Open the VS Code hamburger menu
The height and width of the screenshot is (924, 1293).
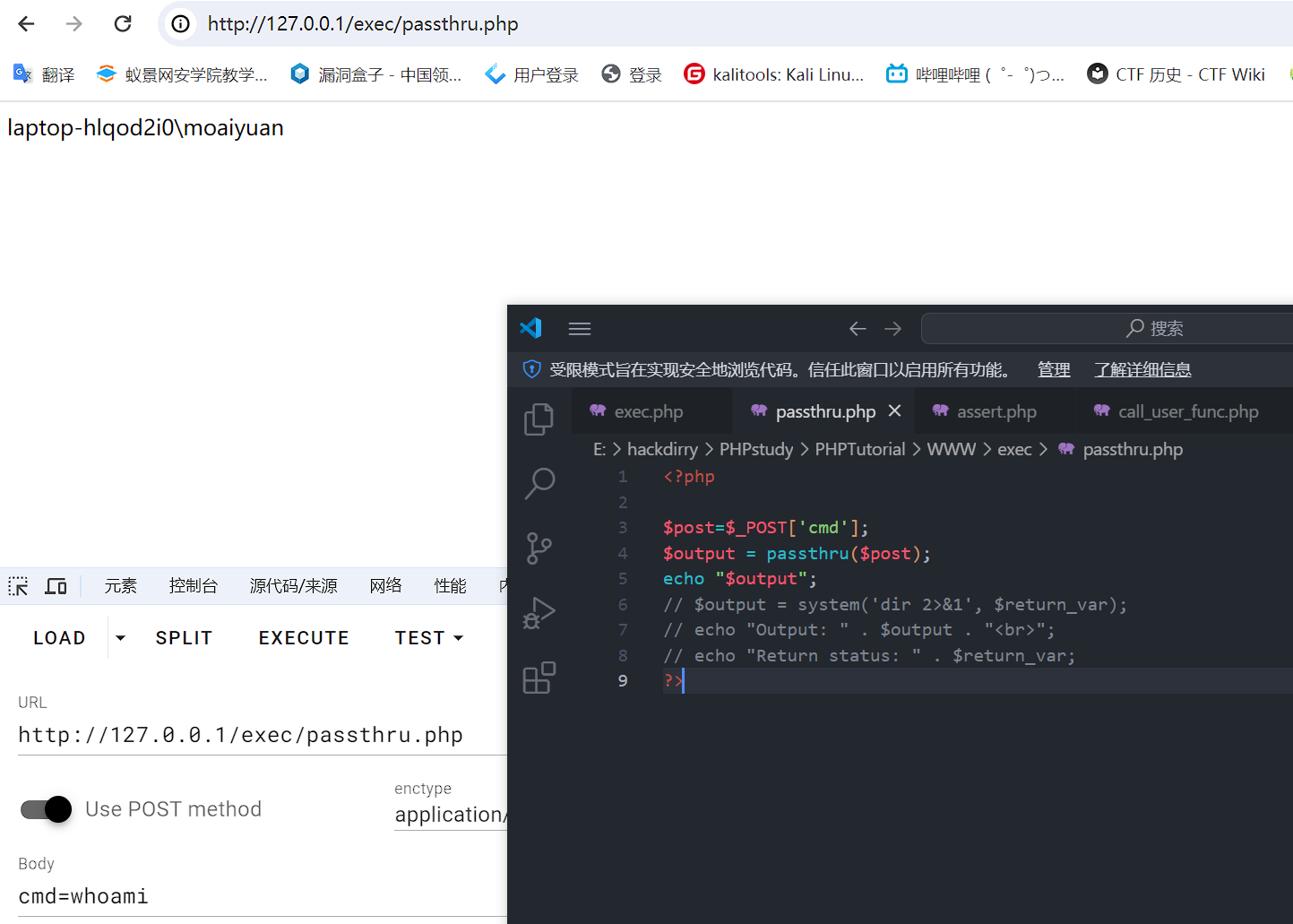click(x=580, y=329)
